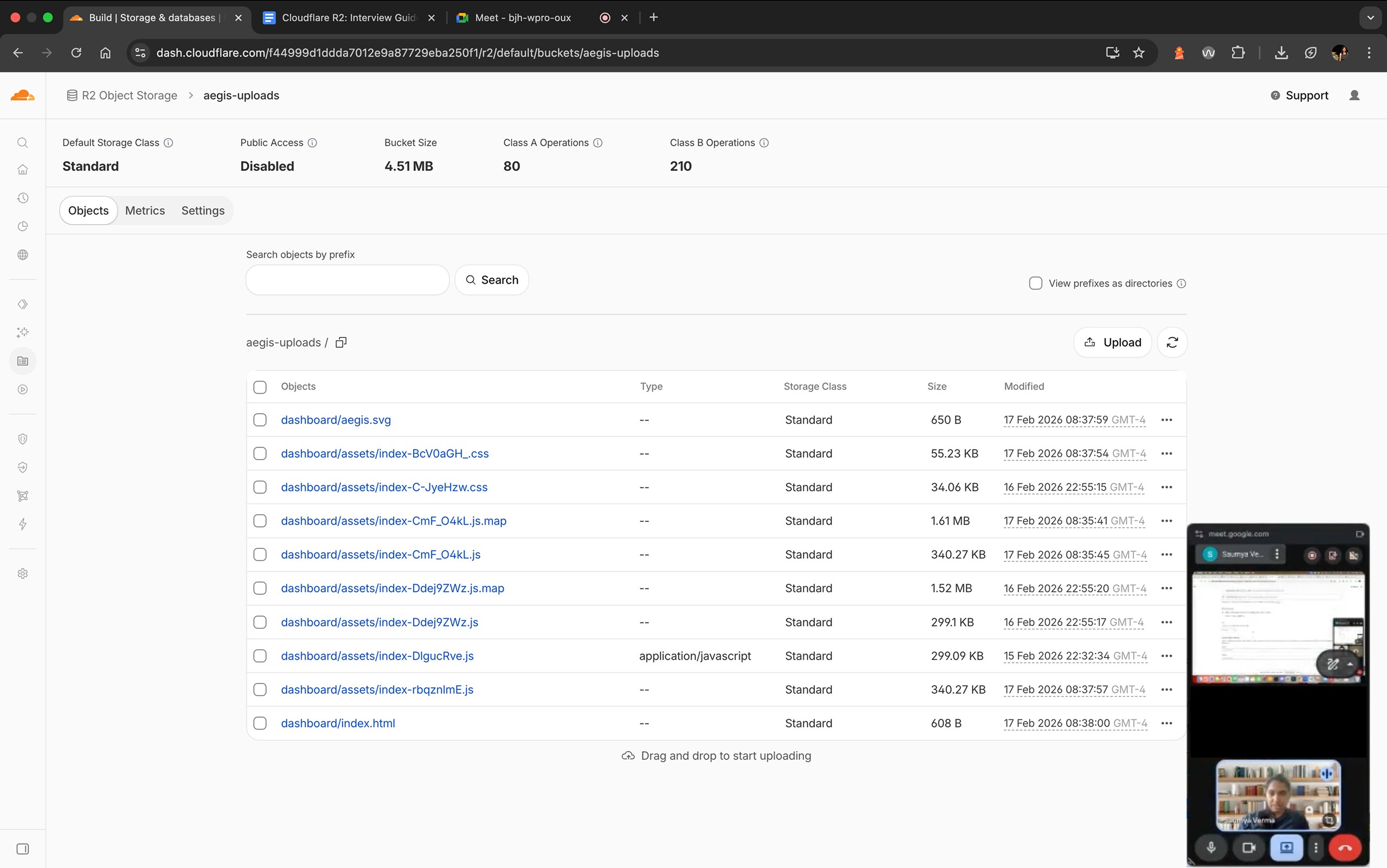1387x868 pixels.
Task: Click the info icon next to Public Access
Action: point(312,142)
